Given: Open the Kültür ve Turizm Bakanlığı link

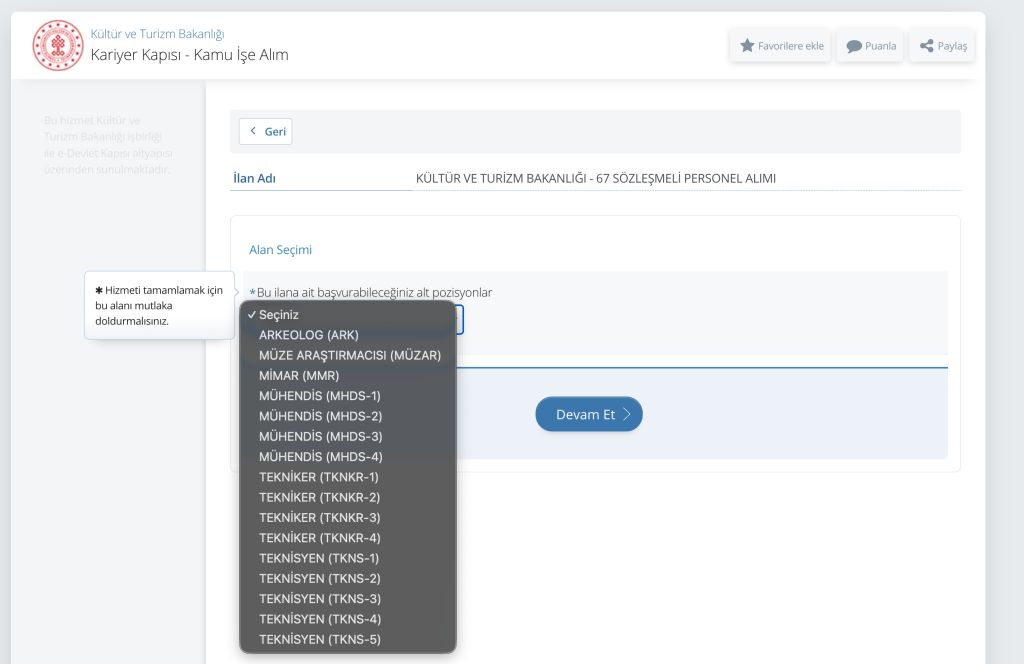Looking at the screenshot, I should pyautogui.click(x=157, y=34).
